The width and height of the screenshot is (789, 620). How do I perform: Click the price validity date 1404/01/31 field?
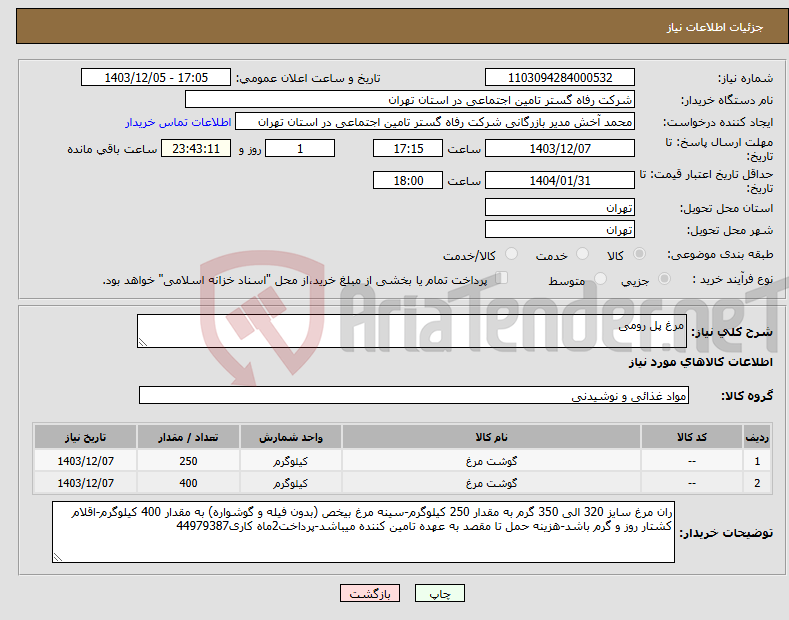pos(560,180)
